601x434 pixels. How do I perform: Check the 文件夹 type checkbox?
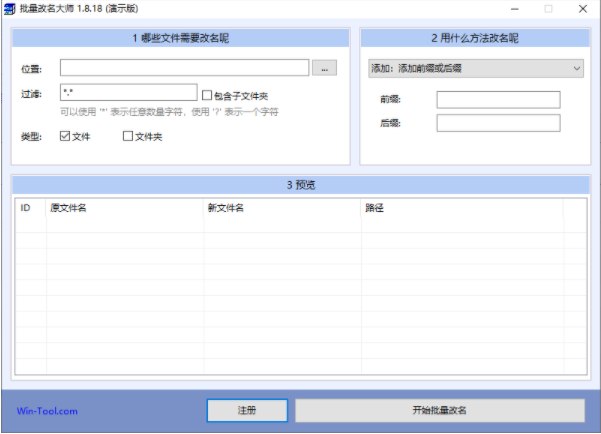128,136
